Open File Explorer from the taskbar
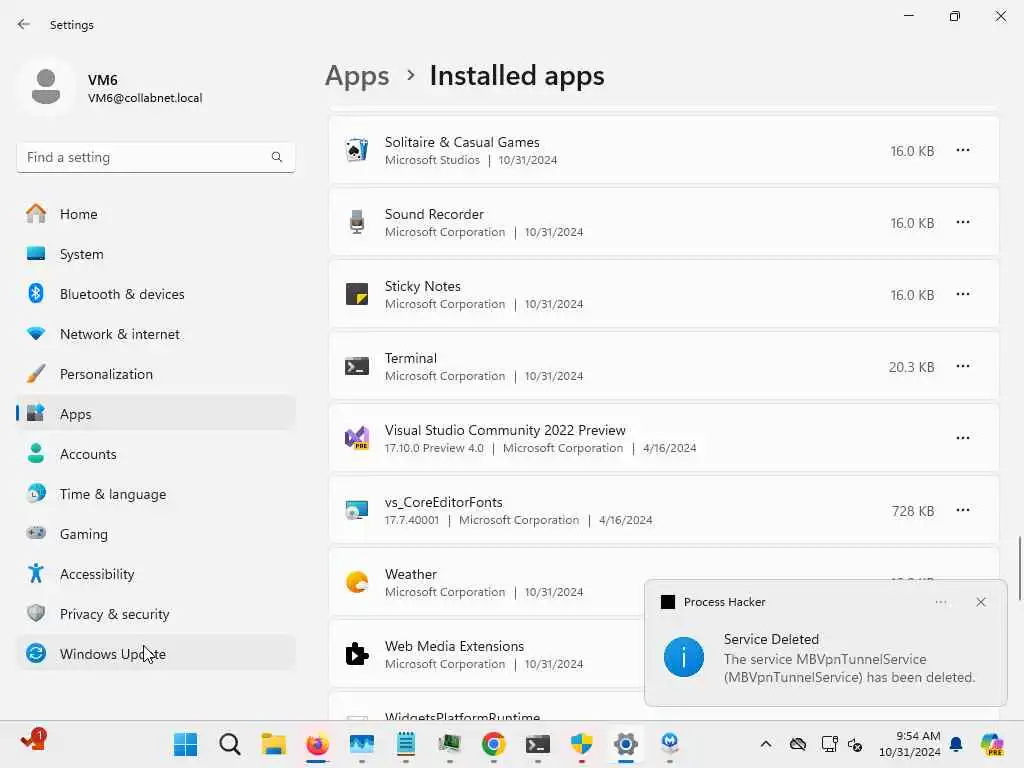 274,744
